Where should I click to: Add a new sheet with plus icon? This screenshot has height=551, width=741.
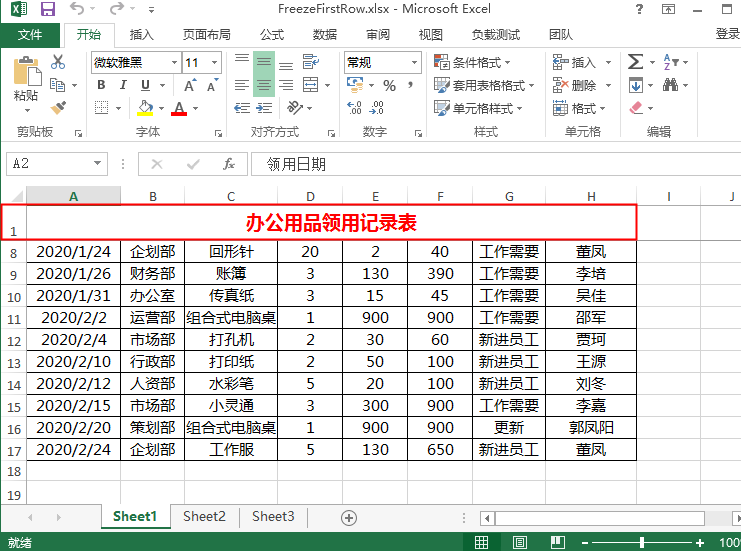349,517
